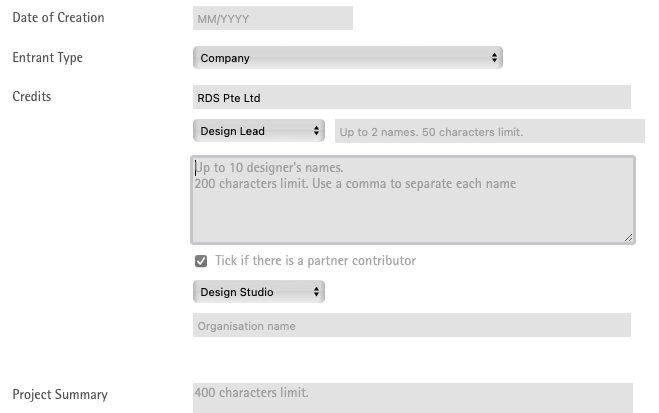The width and height of the screenshot is (659, 413).
Task: Click the arrows icon on Design Lead selector
Action: pos(317,131)
